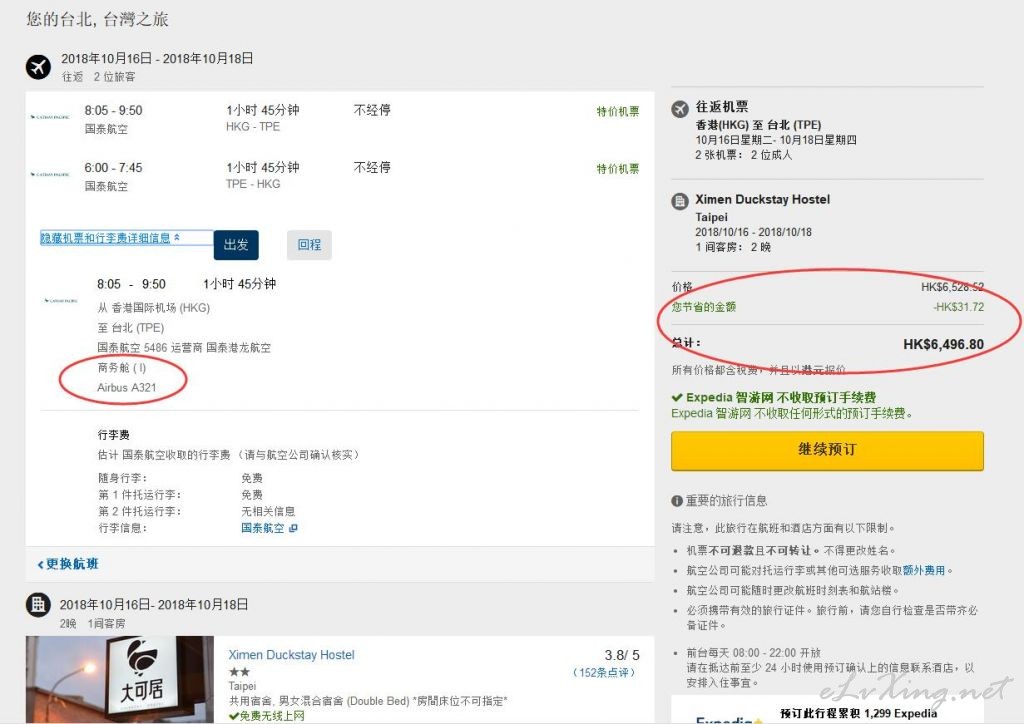The width and height of the screenshot is (1024, 724).
Task: Click the savings amount -HK$31.72
Action: click(958, 307)
